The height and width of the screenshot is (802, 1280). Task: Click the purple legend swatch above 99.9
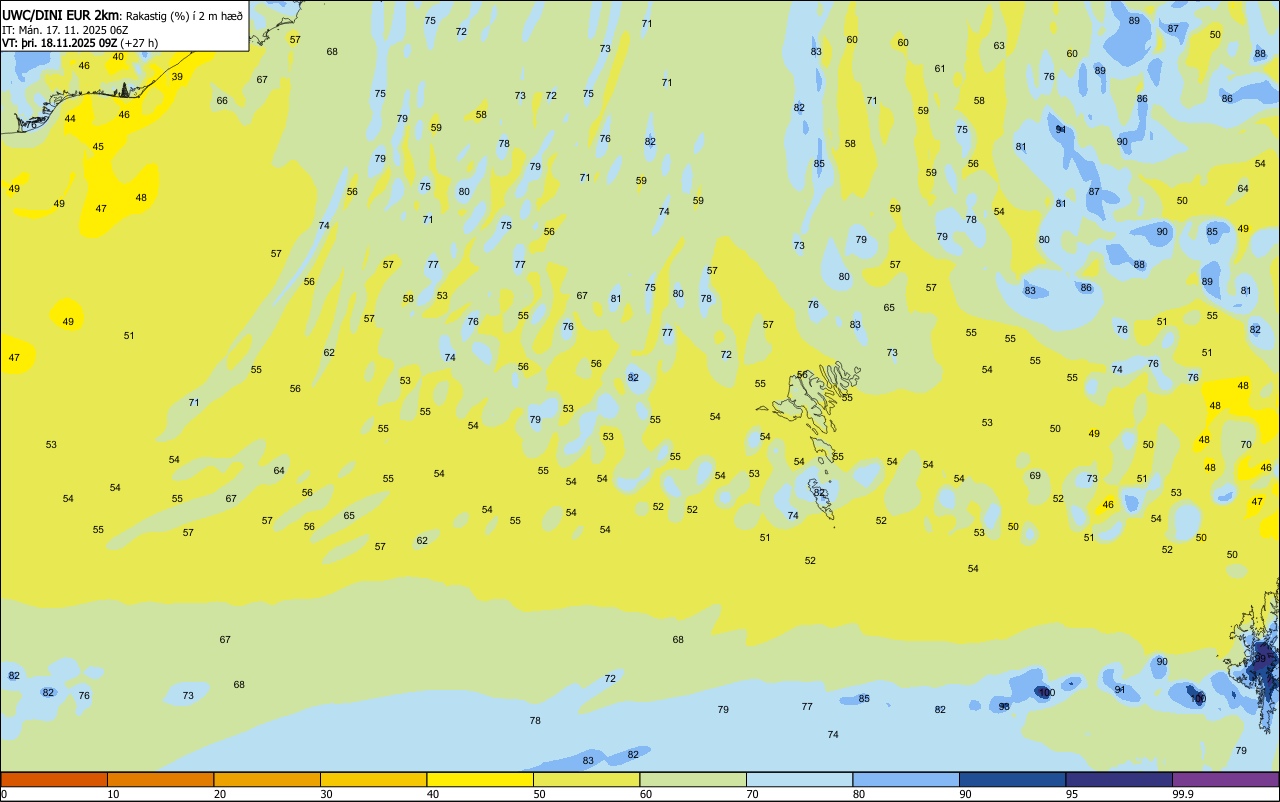pyautogui.click(x=1225, y=779)
